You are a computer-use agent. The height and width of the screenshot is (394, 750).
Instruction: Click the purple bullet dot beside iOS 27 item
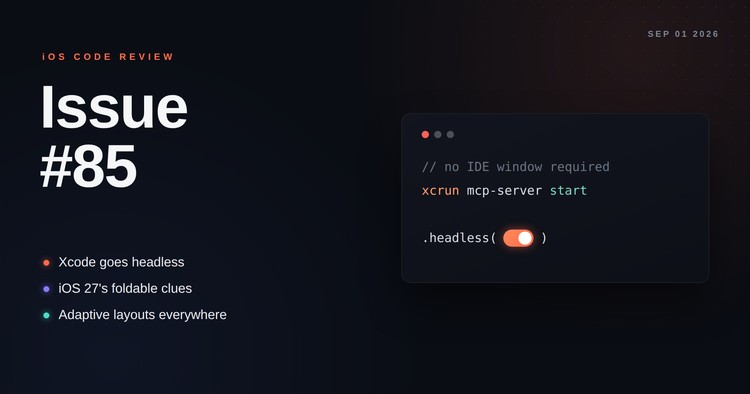(46, 289)
